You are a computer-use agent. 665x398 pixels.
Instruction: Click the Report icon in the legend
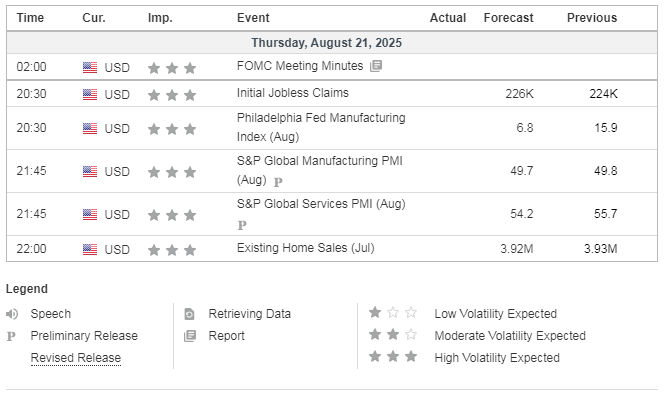click(x=190, y=336)
